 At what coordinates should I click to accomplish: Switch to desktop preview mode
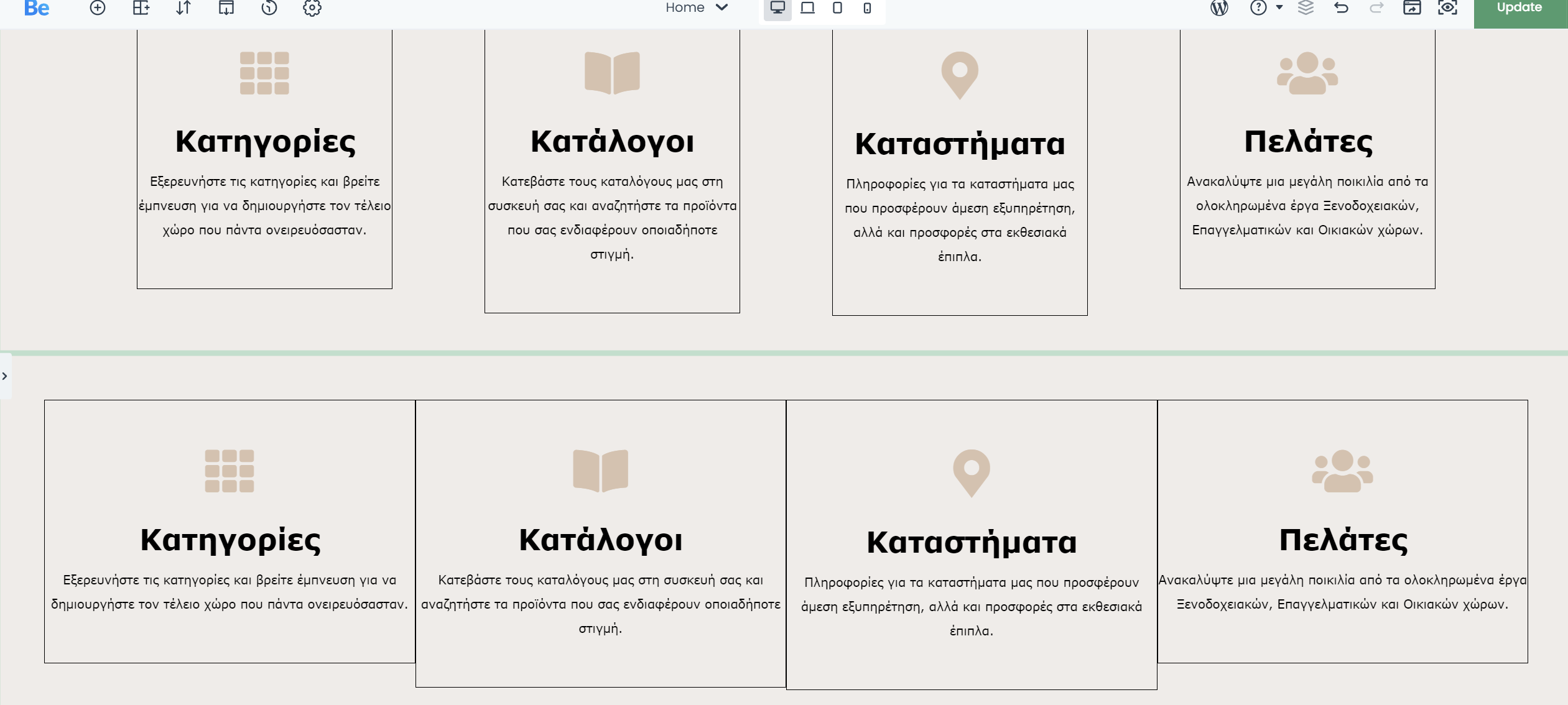point(777,7)
